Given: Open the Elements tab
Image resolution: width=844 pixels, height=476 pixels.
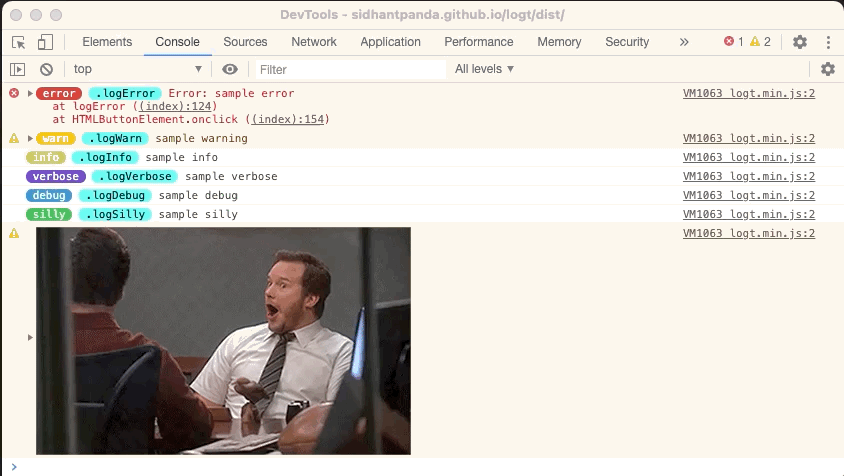Looking at the screenshot, I should tap(107, 42).
